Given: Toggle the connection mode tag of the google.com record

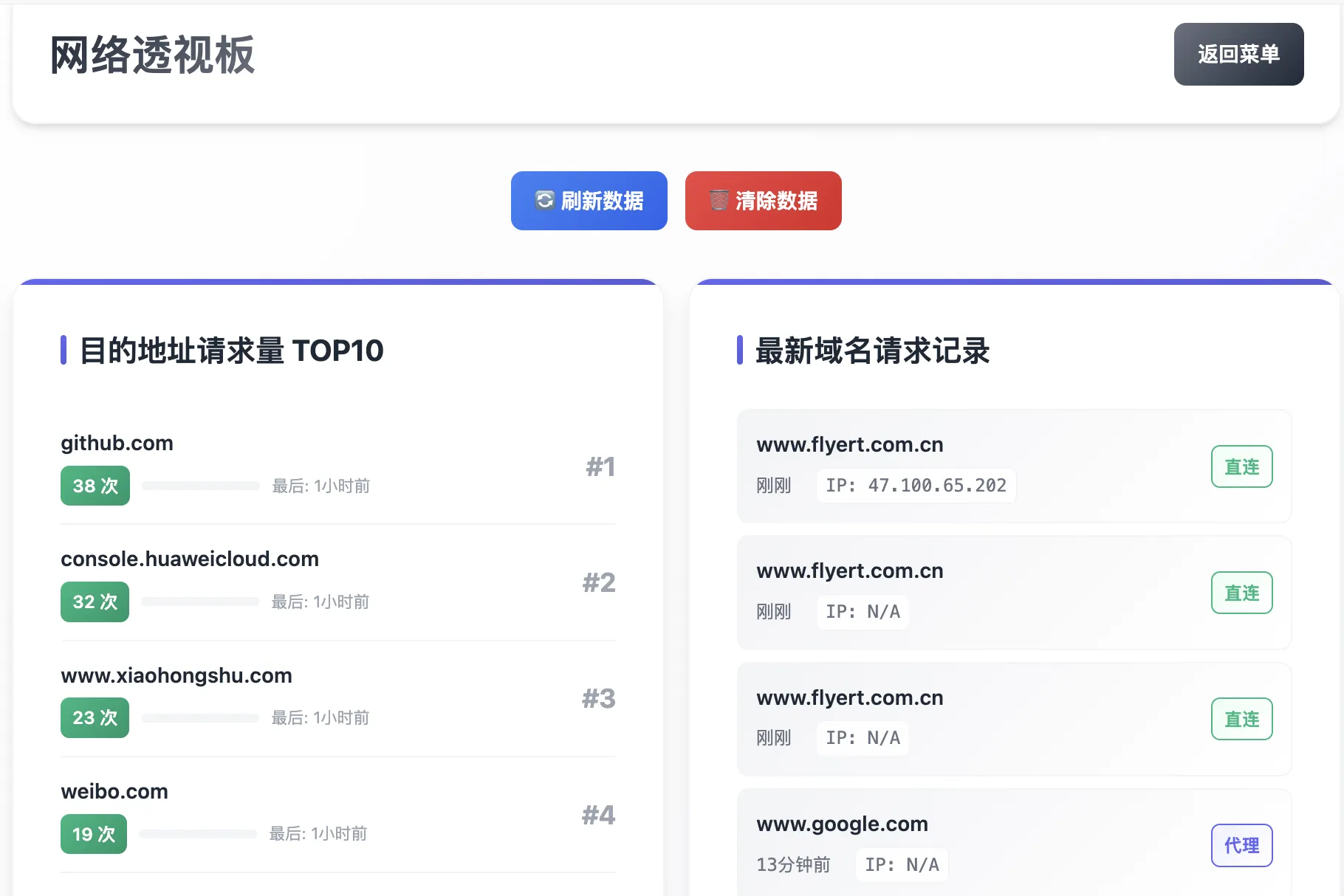Looking at the screenshot, I should [1241, 846].
